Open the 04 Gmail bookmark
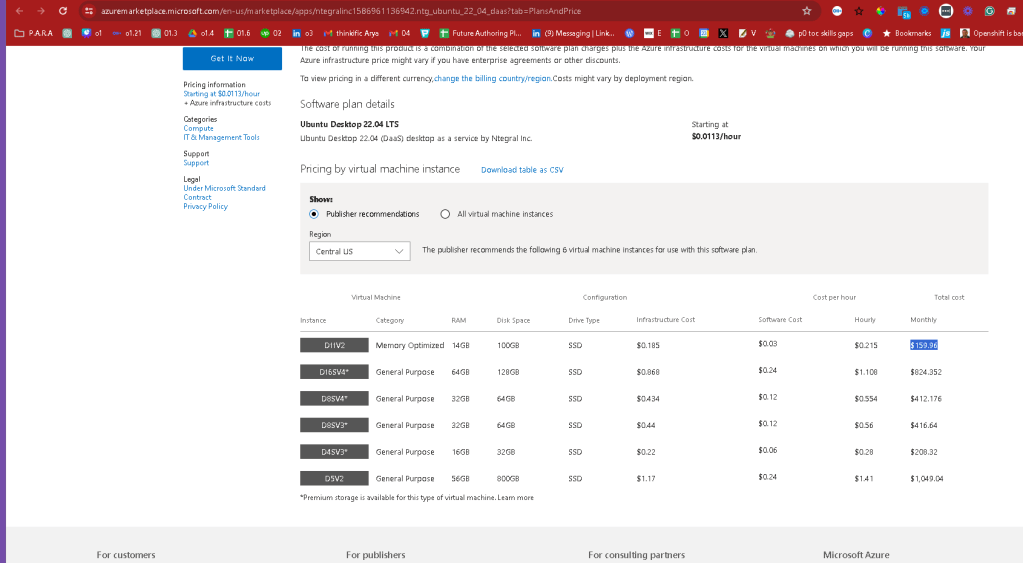This screenshot has width=1023, height=563. pyautogui.click(x=399, y=33)
